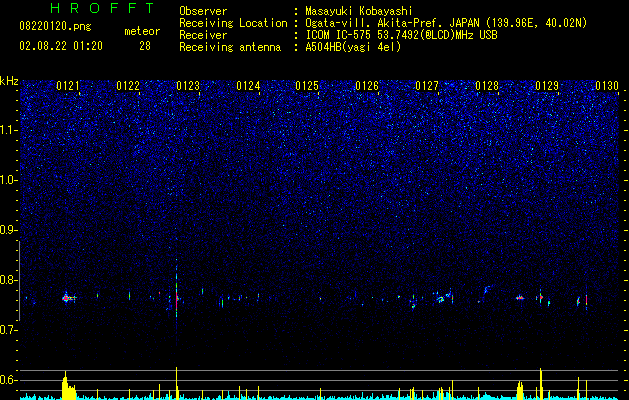Click the A504HB(yagi 4el) antenna text
Image resolution: width=629 pixels, height=400 pixels.
(x=353, y=47)
